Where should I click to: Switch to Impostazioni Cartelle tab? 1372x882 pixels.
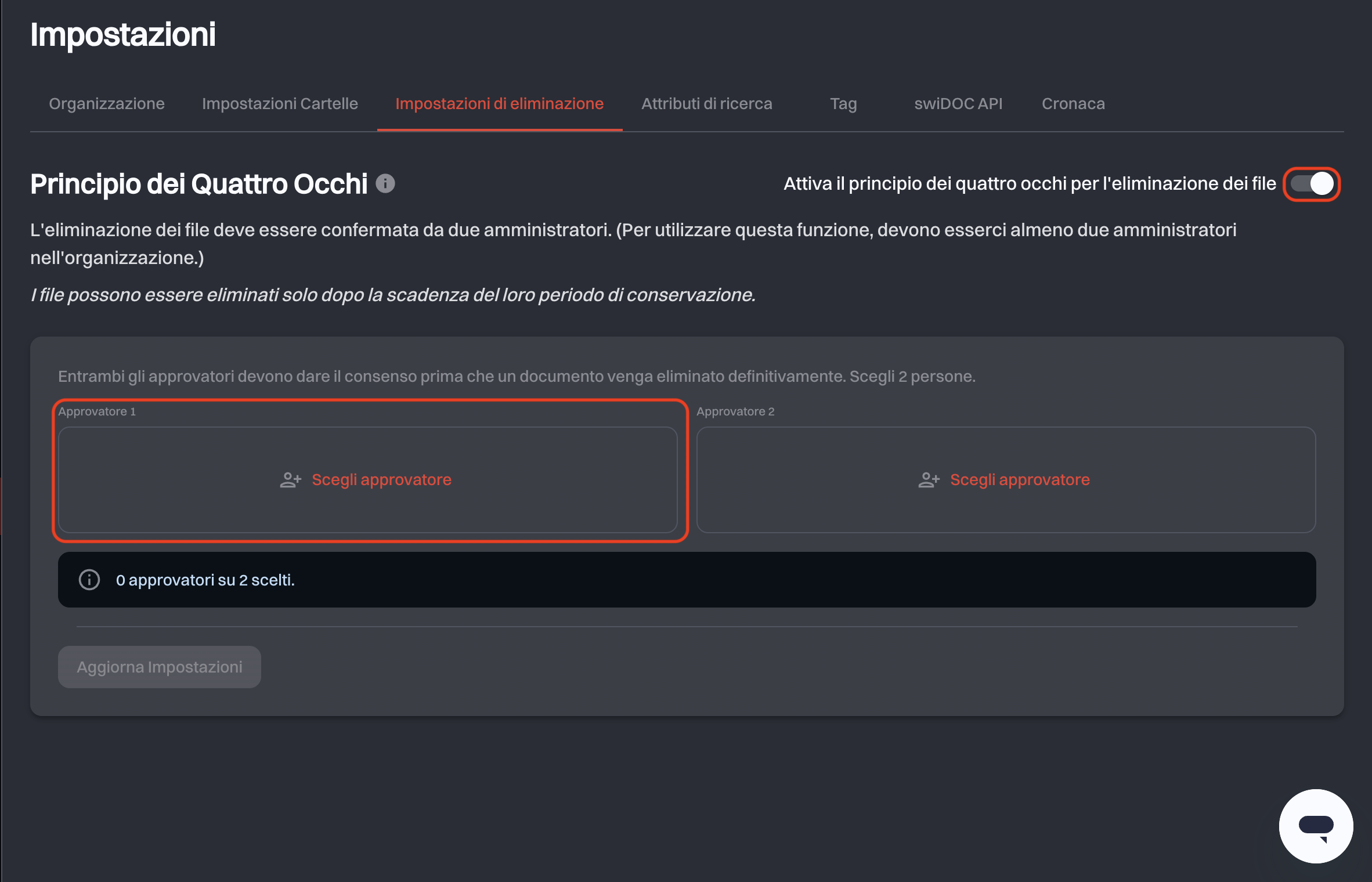(280, 104)
